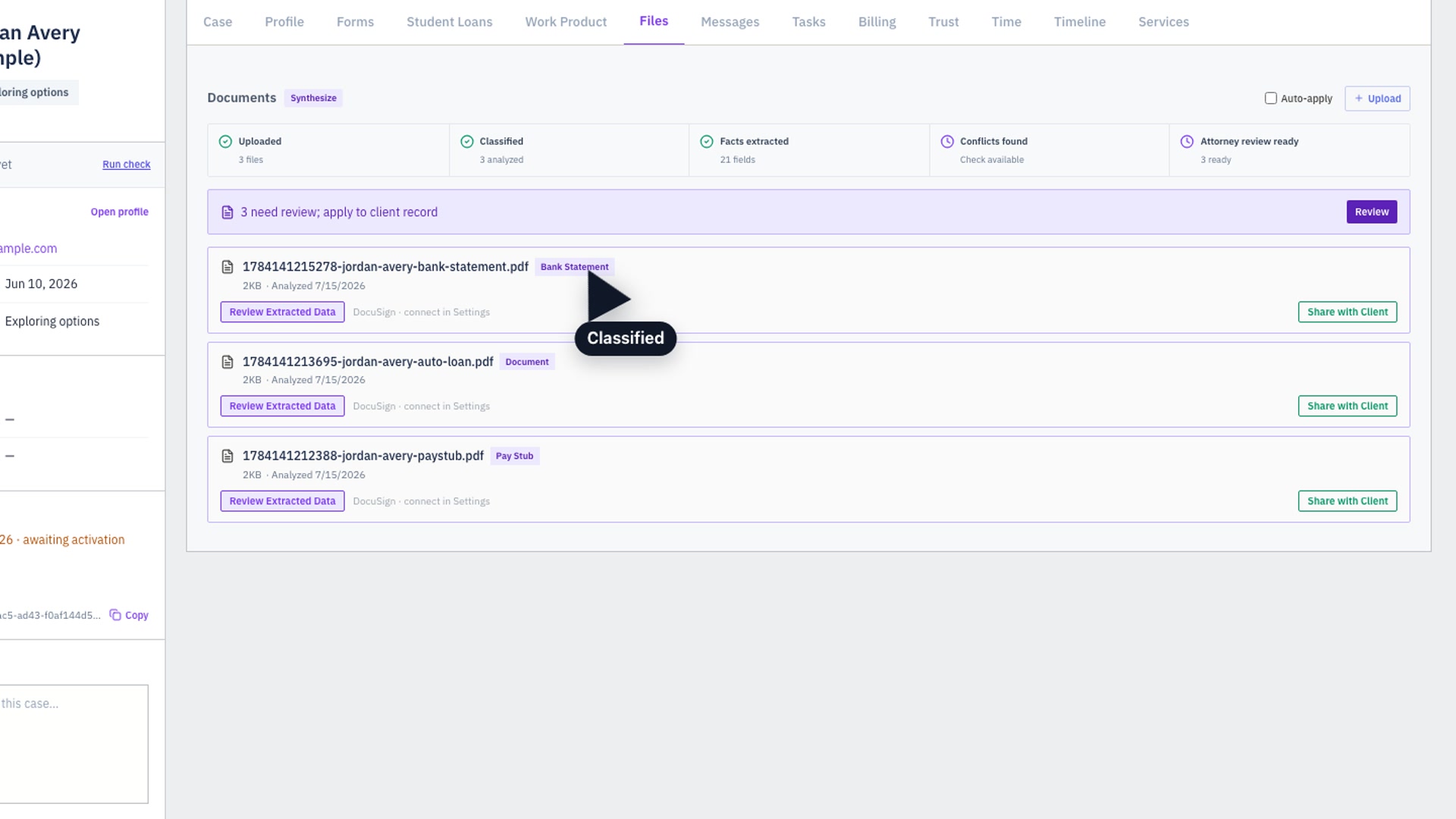Click '3 need review; apply to client record'

(339, 212)
